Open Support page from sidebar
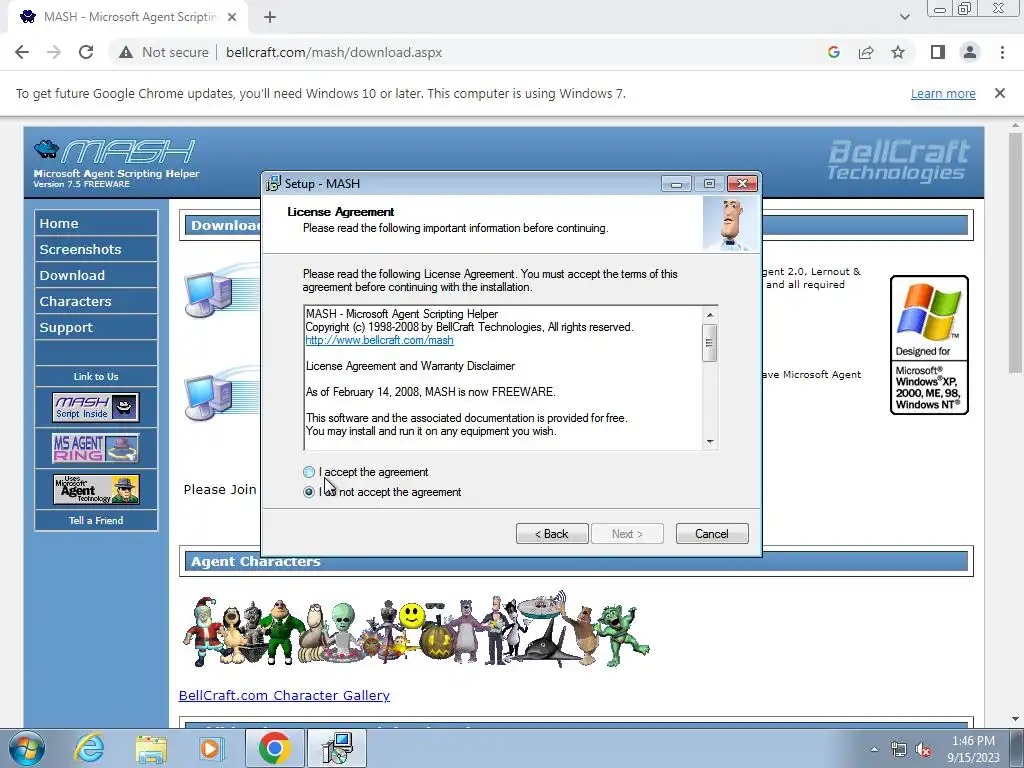The width and height of the screenshot is (1024, 768). coord(96,328)
